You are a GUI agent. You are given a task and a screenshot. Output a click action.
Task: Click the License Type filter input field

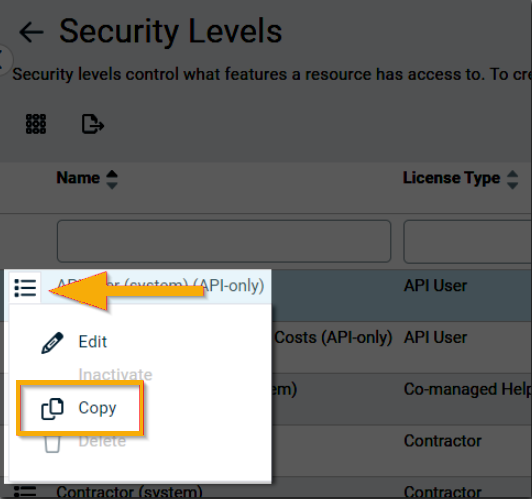[468, 241]
